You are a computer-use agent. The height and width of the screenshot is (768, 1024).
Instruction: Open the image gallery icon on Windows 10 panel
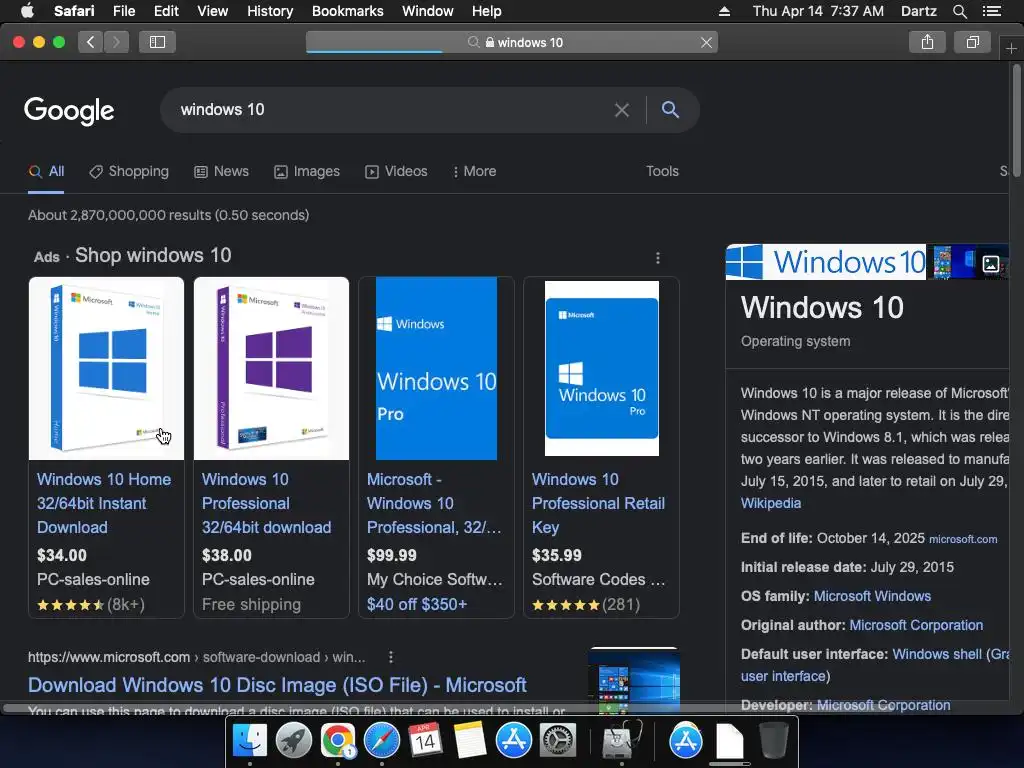tap(991, 264)
